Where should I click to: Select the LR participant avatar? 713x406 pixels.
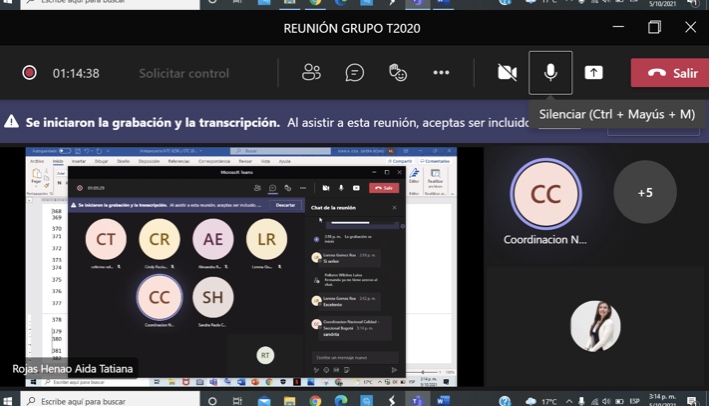266,239
